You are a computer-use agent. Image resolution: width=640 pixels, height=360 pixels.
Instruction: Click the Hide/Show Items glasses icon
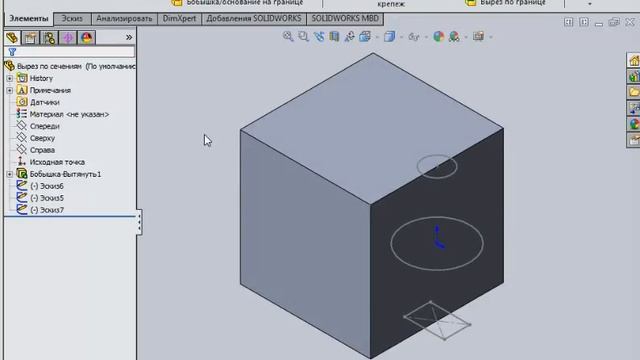(x=414, y=37)
